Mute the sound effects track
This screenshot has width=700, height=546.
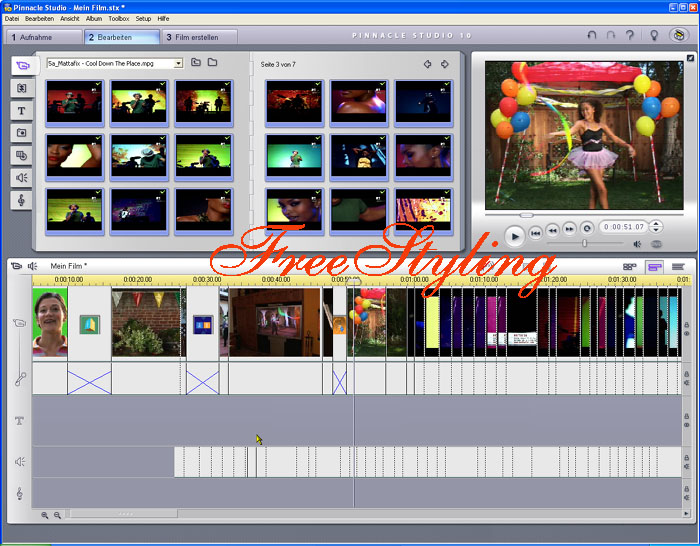tap(687, 467)
